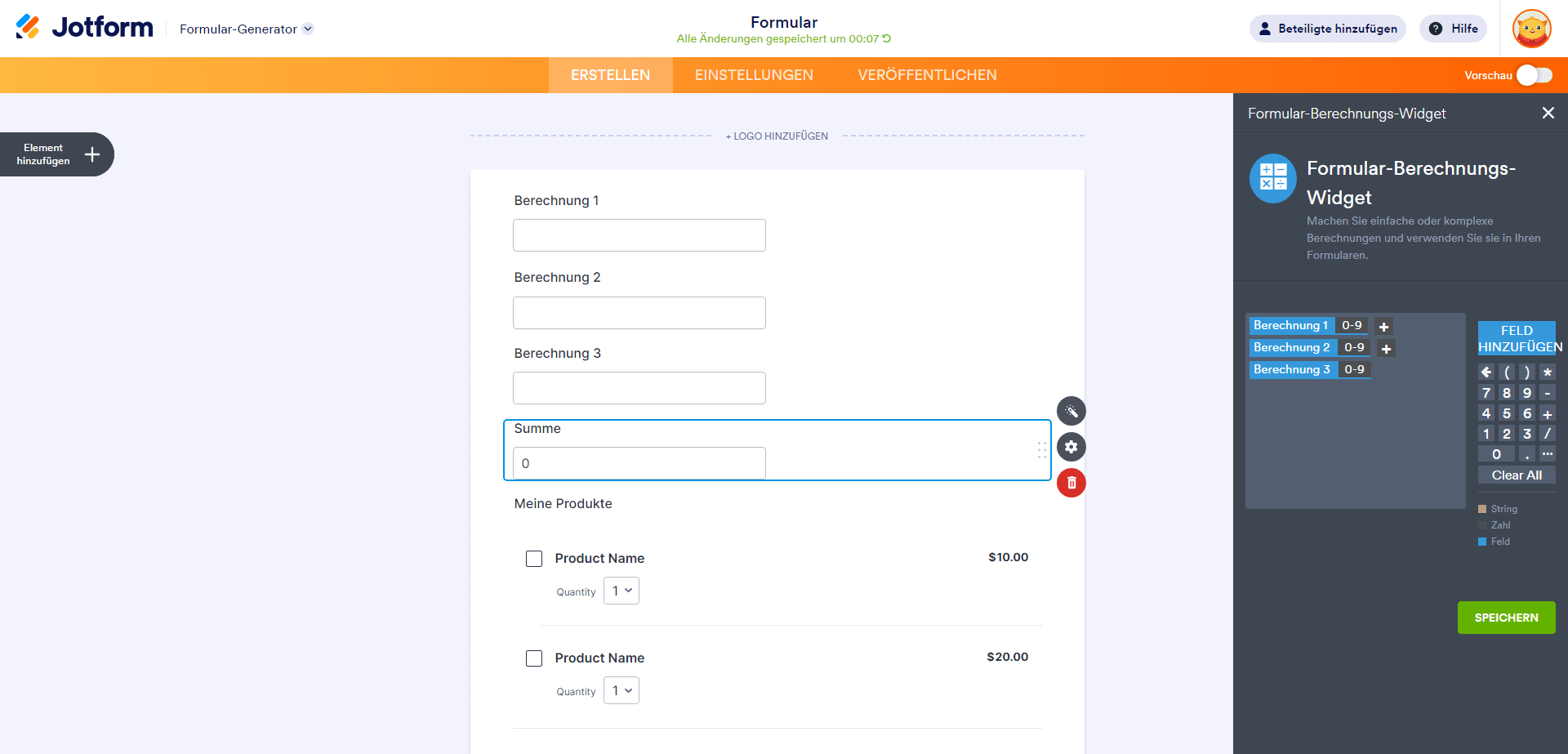The height and width of the screenshot is (754, 1568).
Task: Click the Berechnung 2 input field
Action: (x=639, y=313)
